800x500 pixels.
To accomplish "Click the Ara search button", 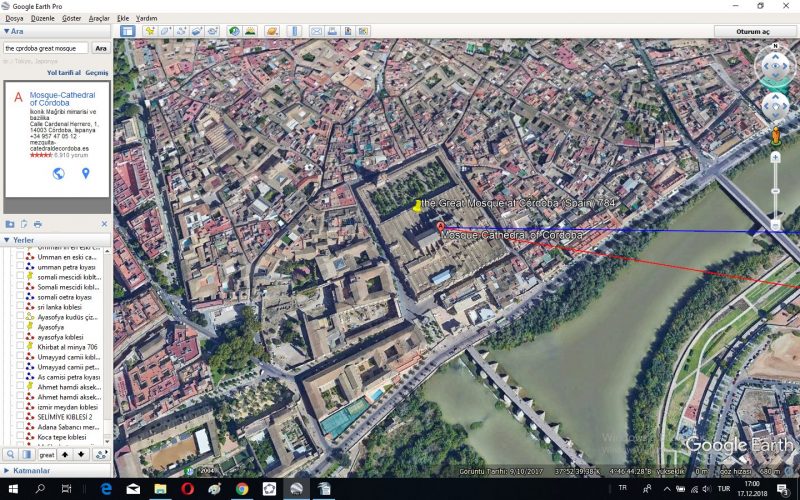I will pyautogui.click(x=101, y=48).
